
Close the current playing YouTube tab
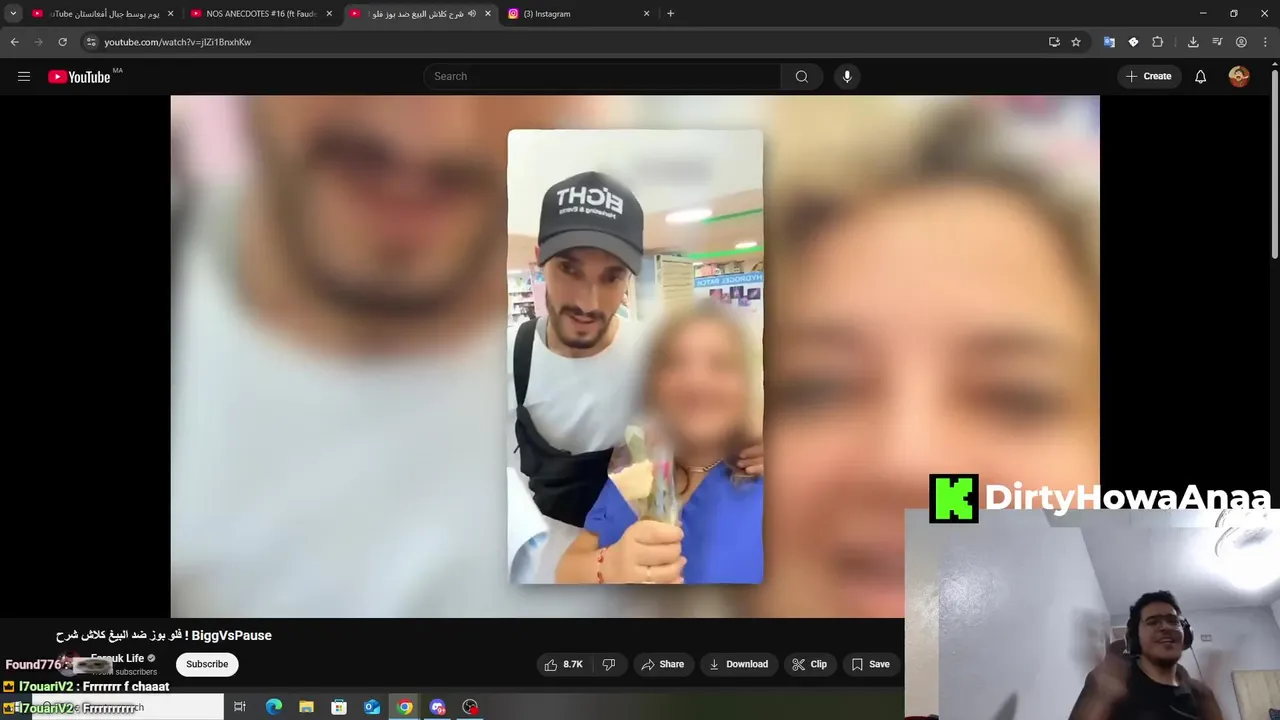click(x=487, y=14)
